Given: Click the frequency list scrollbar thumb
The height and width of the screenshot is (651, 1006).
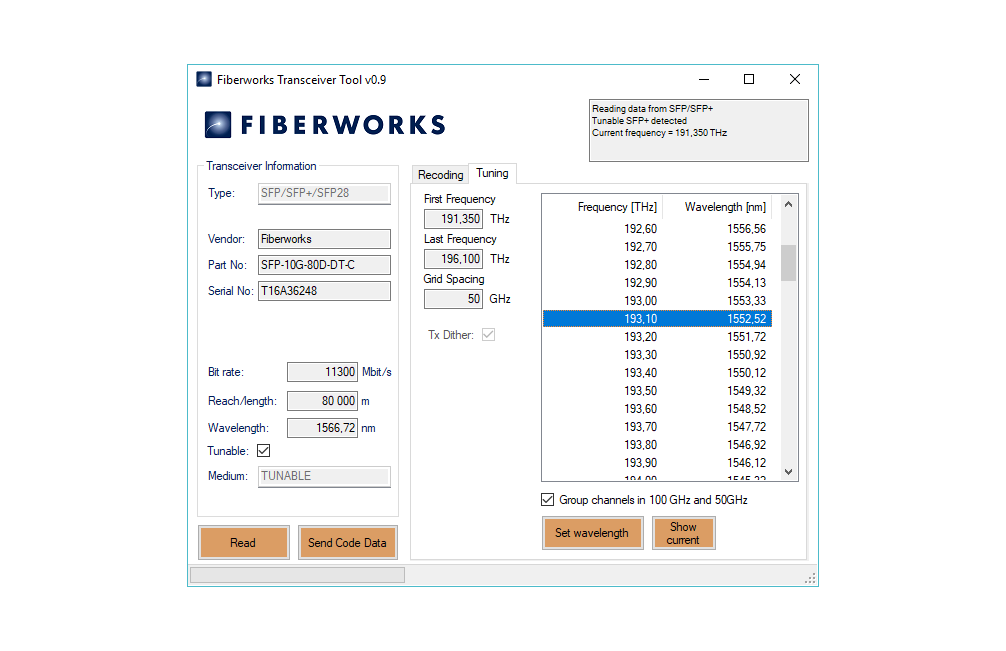Looking at the screenshot, I should pos(789,263).
